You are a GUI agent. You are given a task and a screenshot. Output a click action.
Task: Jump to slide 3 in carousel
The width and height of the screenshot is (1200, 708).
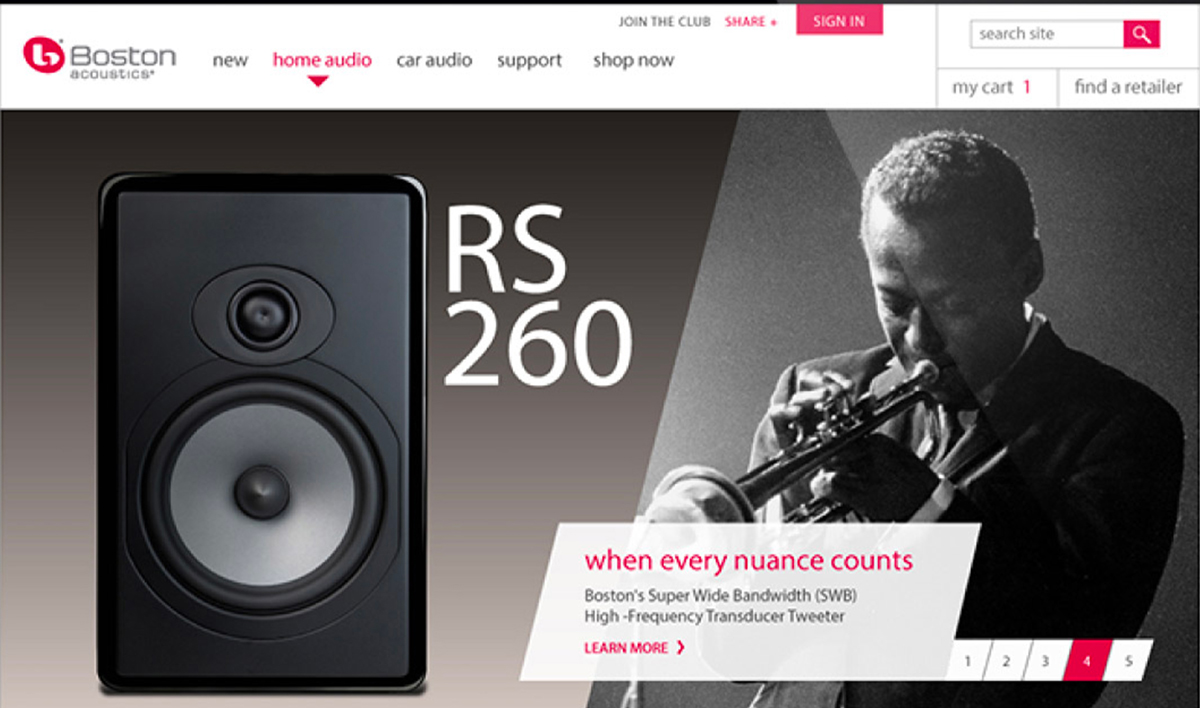[1044, 661]
